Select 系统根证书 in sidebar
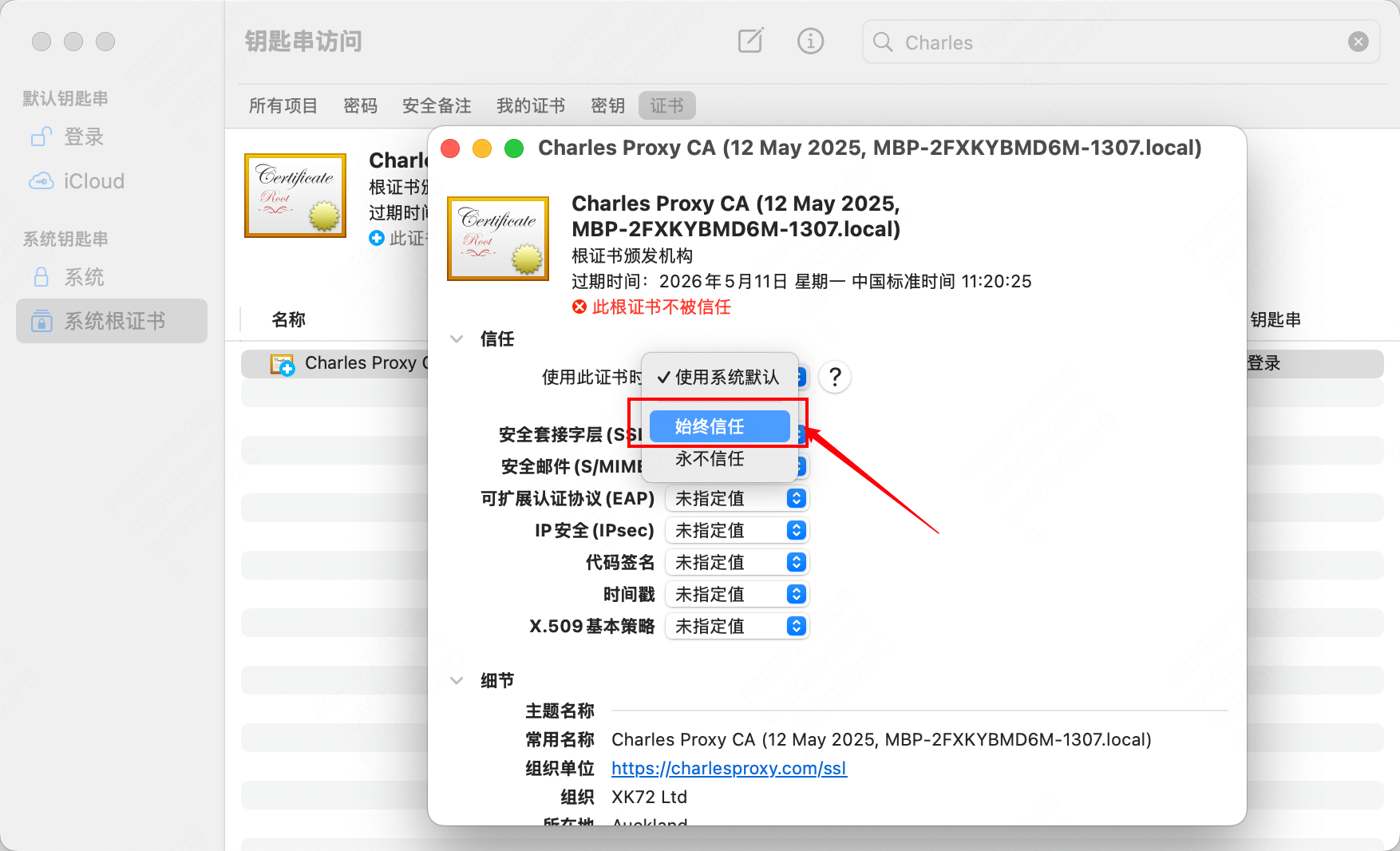Viewport: 1400px width, 851px height. pos(112,321)
